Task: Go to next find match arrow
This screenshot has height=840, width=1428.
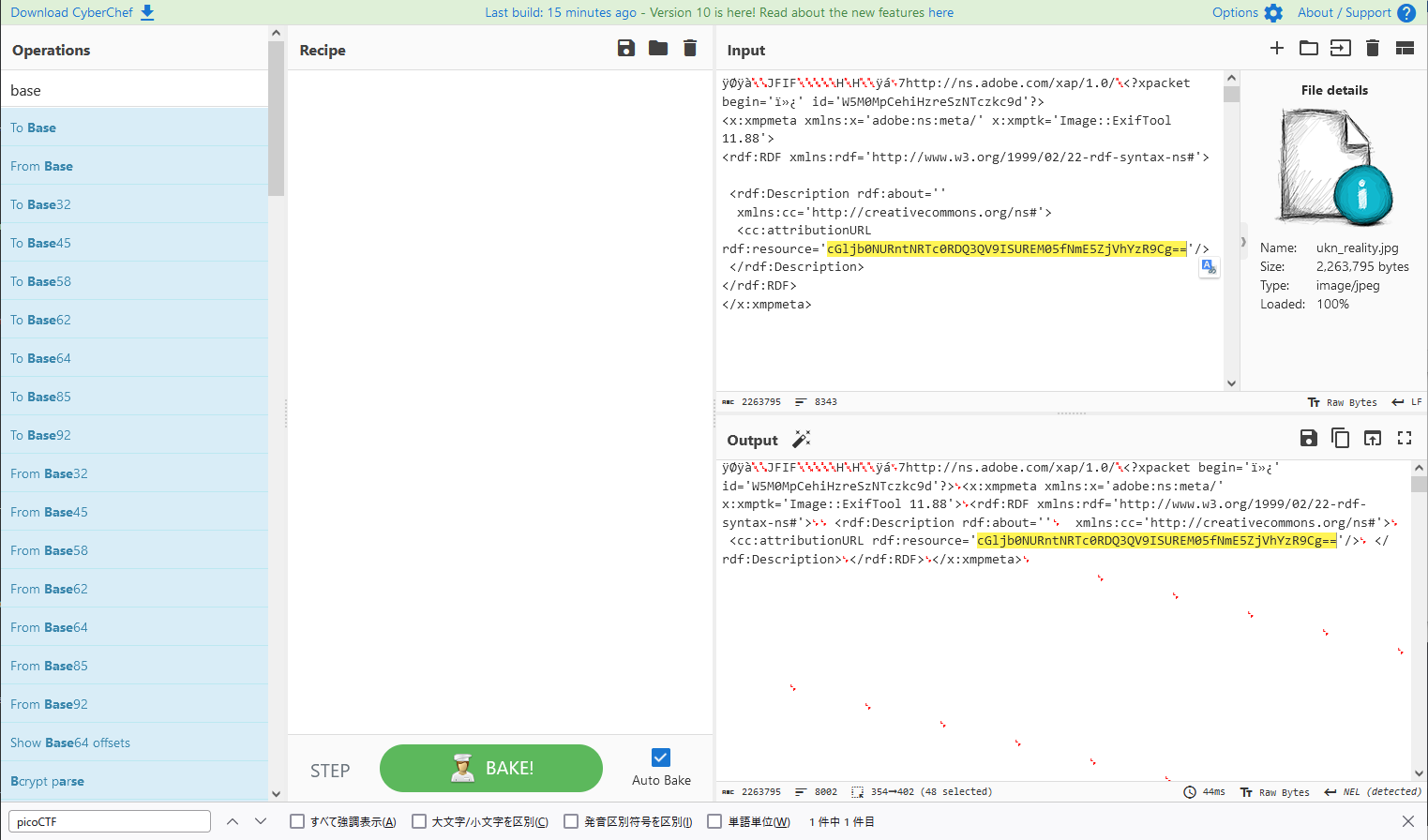Action: point(261,821)
